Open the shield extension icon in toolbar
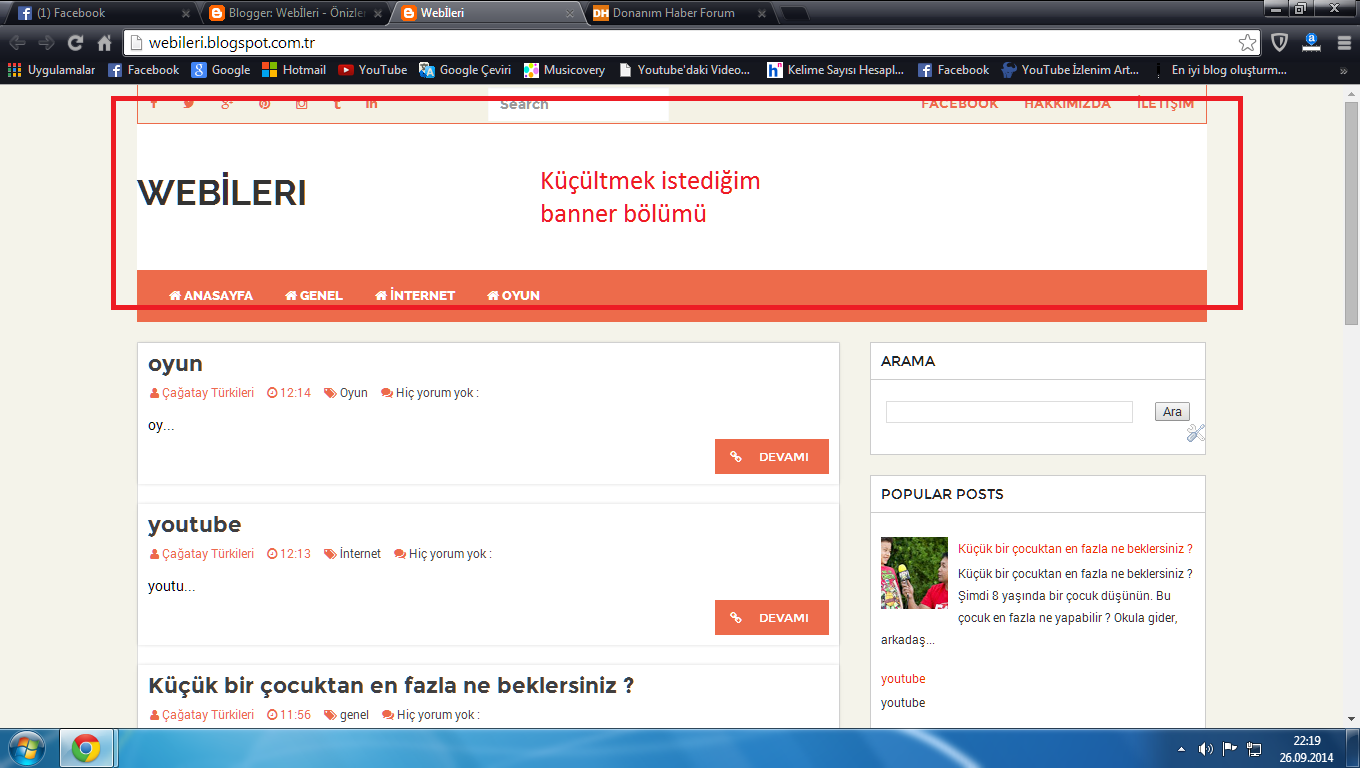Viewport: 1360px width, 768px height. coord(1279,42)
